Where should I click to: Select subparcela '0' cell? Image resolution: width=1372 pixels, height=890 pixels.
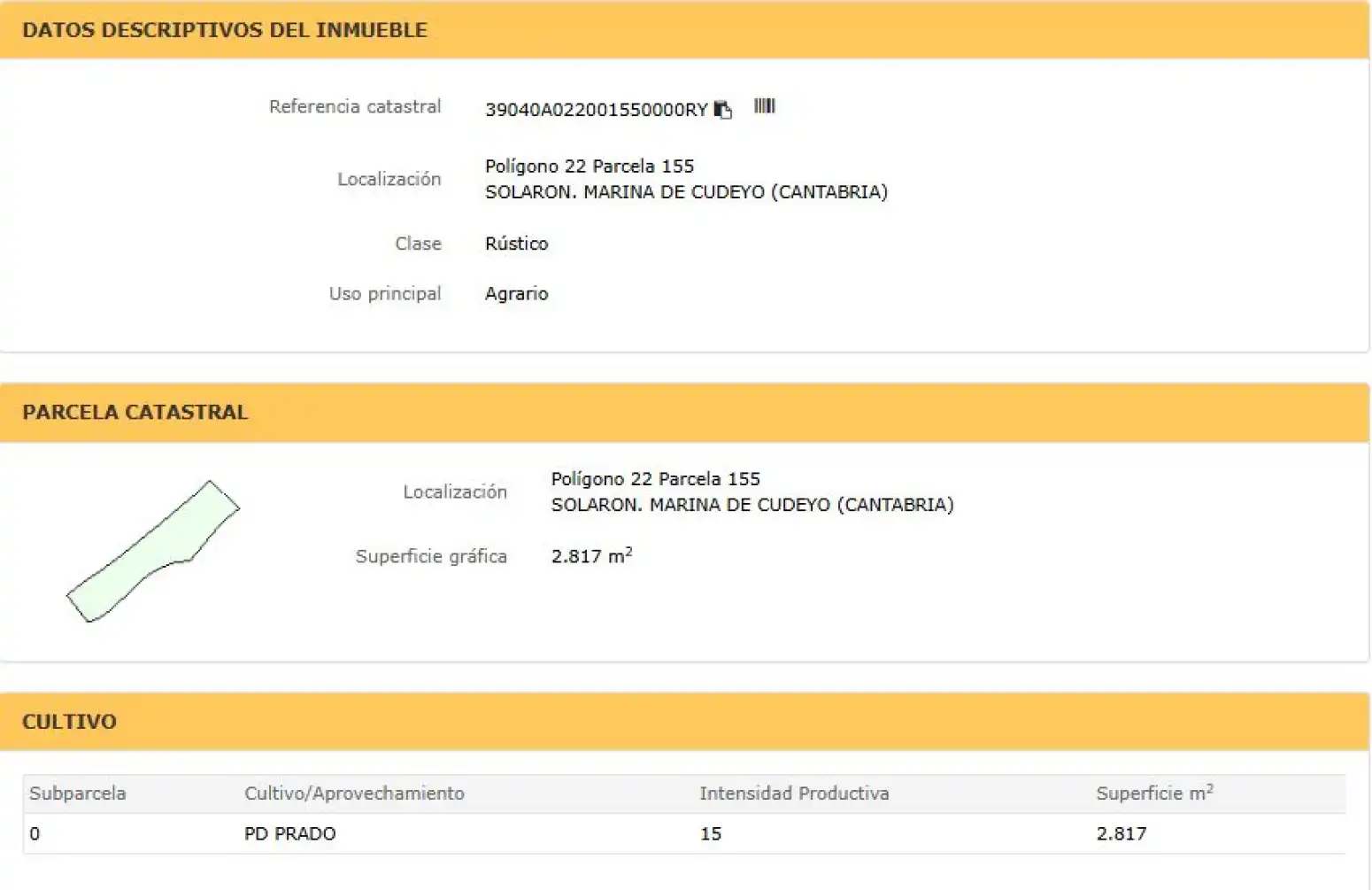pos(35,833)
